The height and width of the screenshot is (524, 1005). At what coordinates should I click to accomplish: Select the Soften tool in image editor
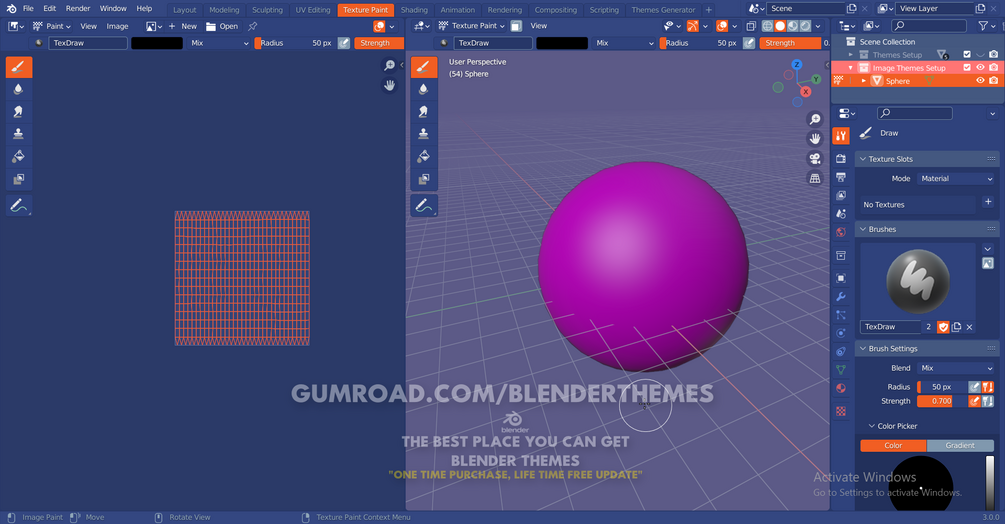[19, 89]
